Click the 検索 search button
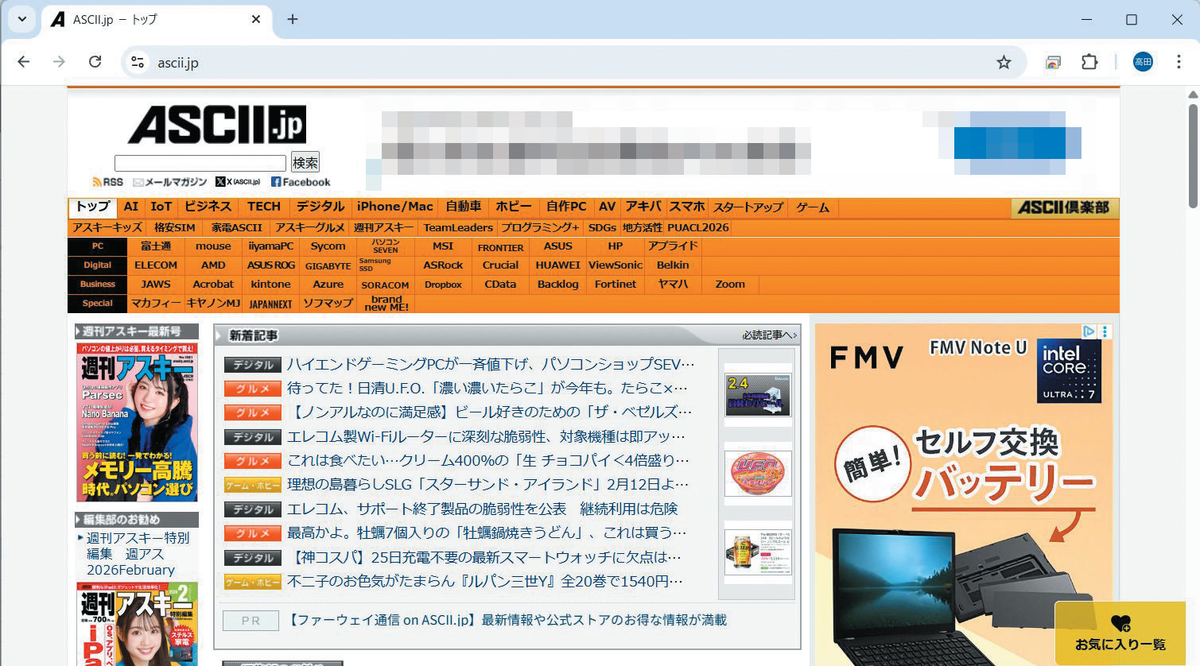The image size is (1200, 666). pyautogui.click(x=305, y=162)
